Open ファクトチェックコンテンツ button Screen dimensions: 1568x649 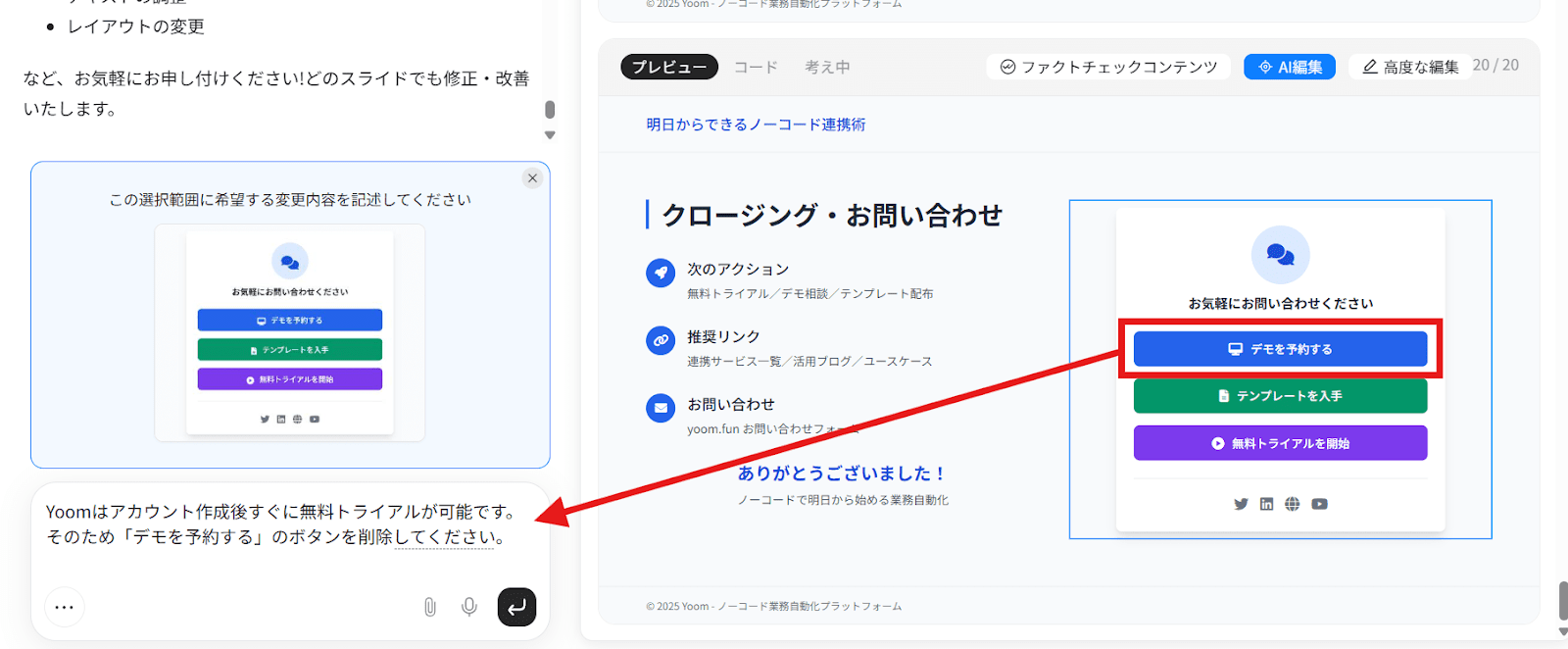click(x=1108, y=67)
